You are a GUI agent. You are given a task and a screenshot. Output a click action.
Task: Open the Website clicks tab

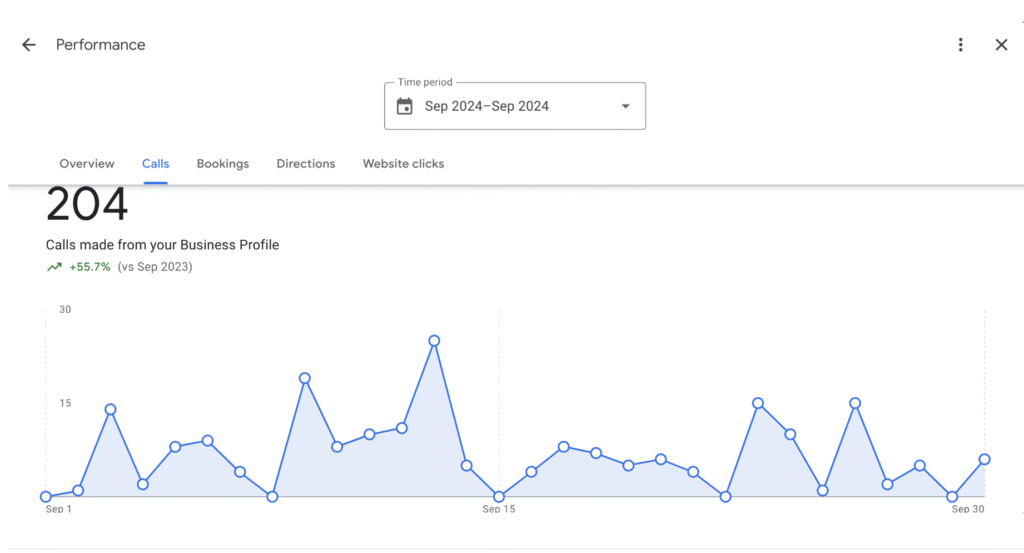click(404, 164)
